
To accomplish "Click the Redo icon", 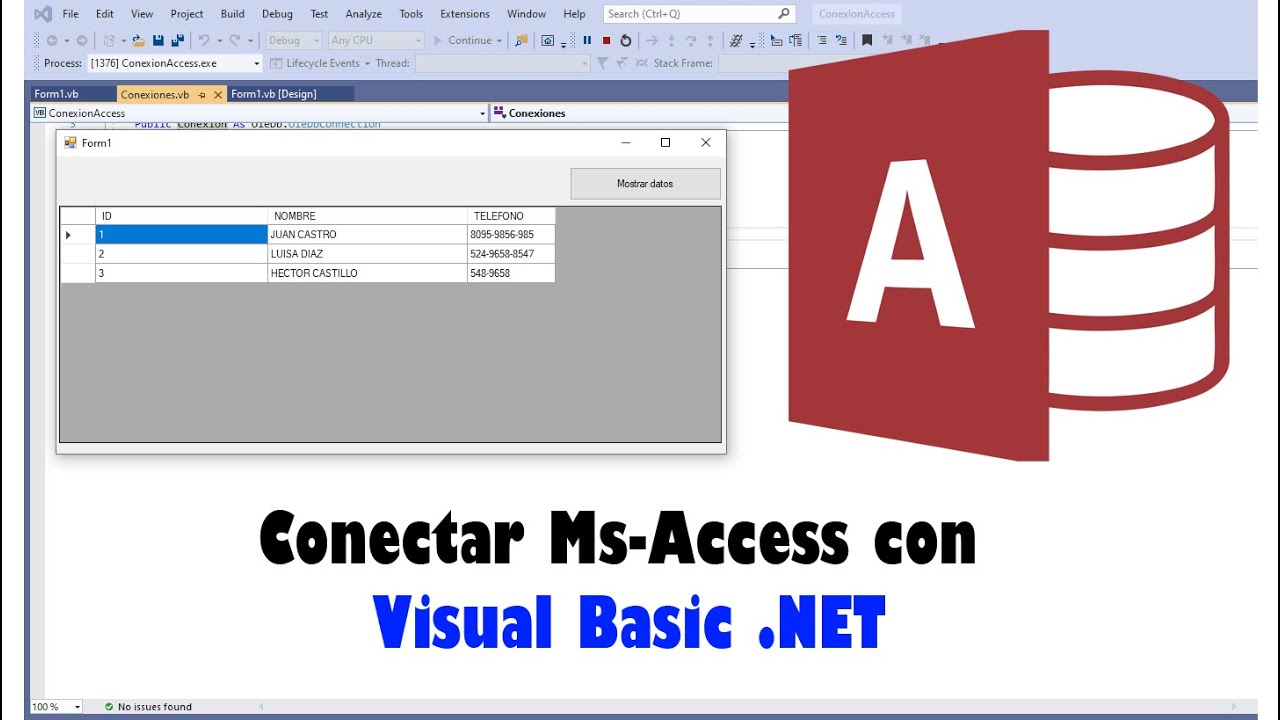I will (235, 40).
